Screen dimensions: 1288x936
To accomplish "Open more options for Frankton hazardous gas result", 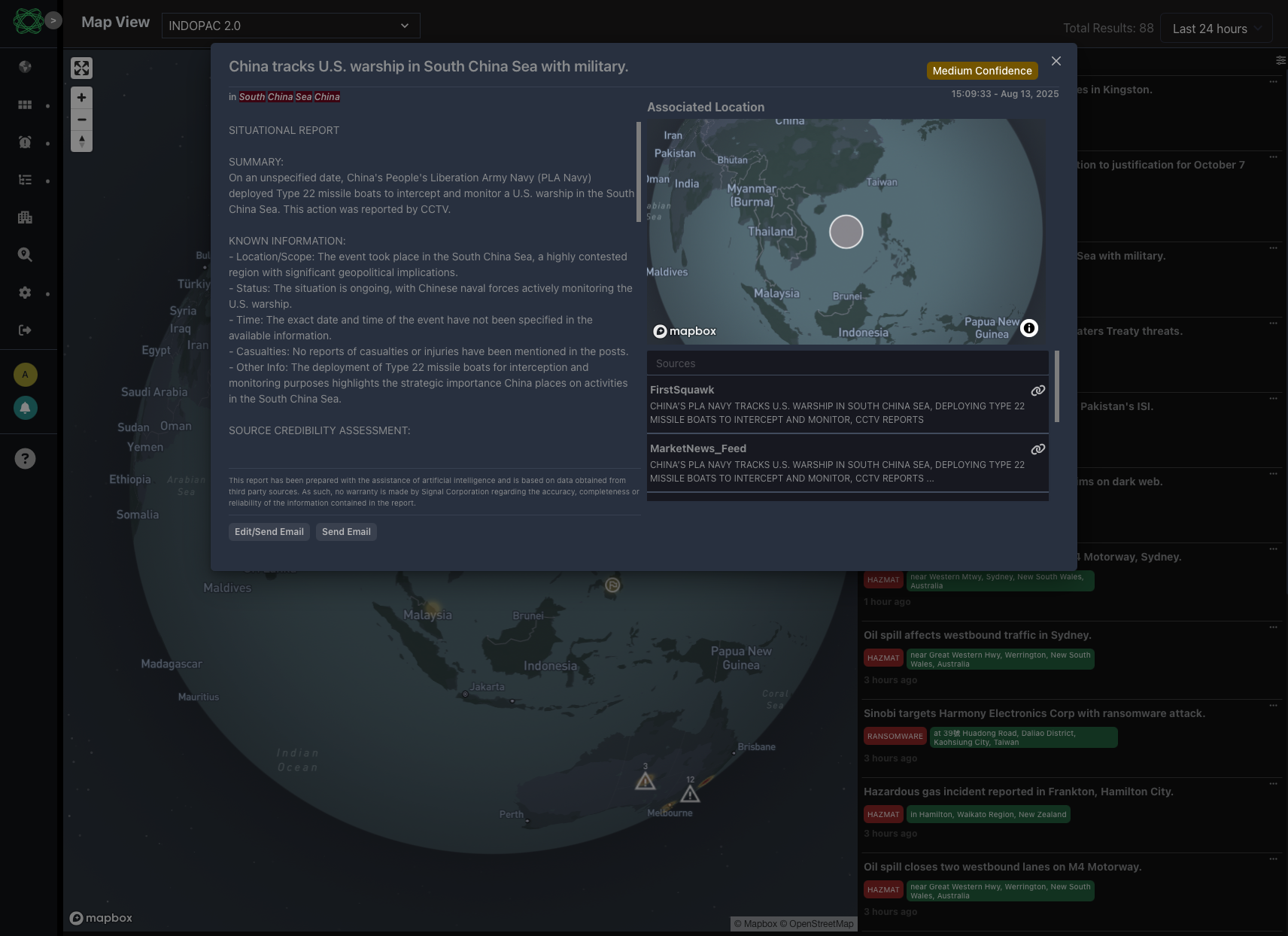I will (x=1273, y=783).
